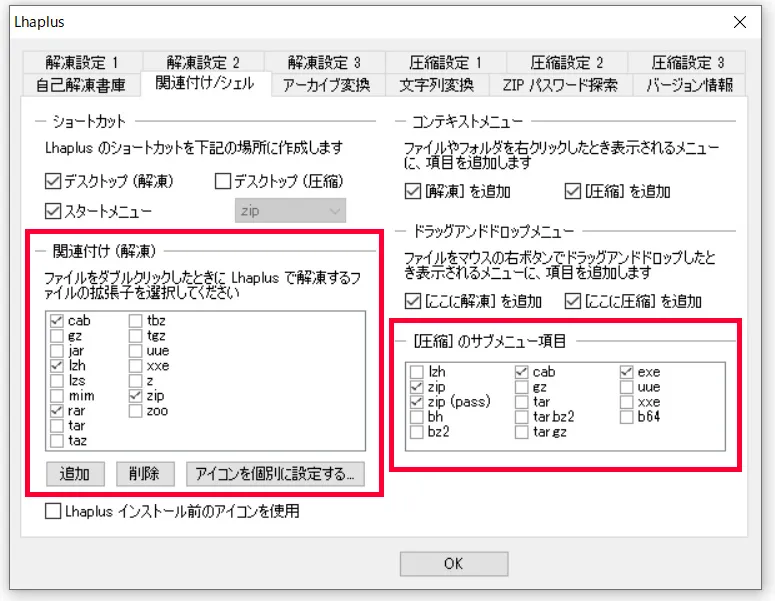
Task: Check b64 compression submenu item
Action: point(626,417)
